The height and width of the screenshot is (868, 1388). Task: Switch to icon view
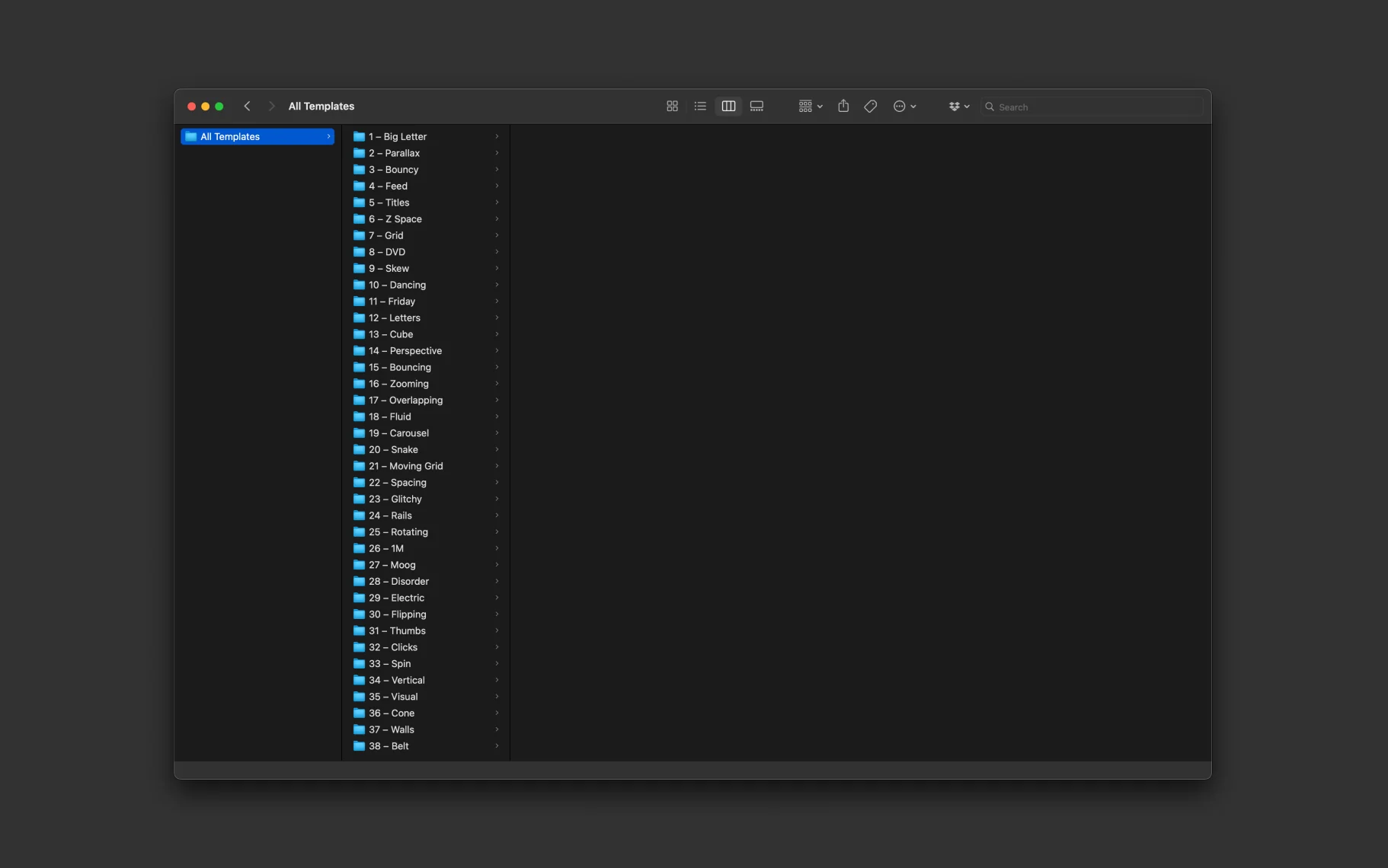point(672,107)
